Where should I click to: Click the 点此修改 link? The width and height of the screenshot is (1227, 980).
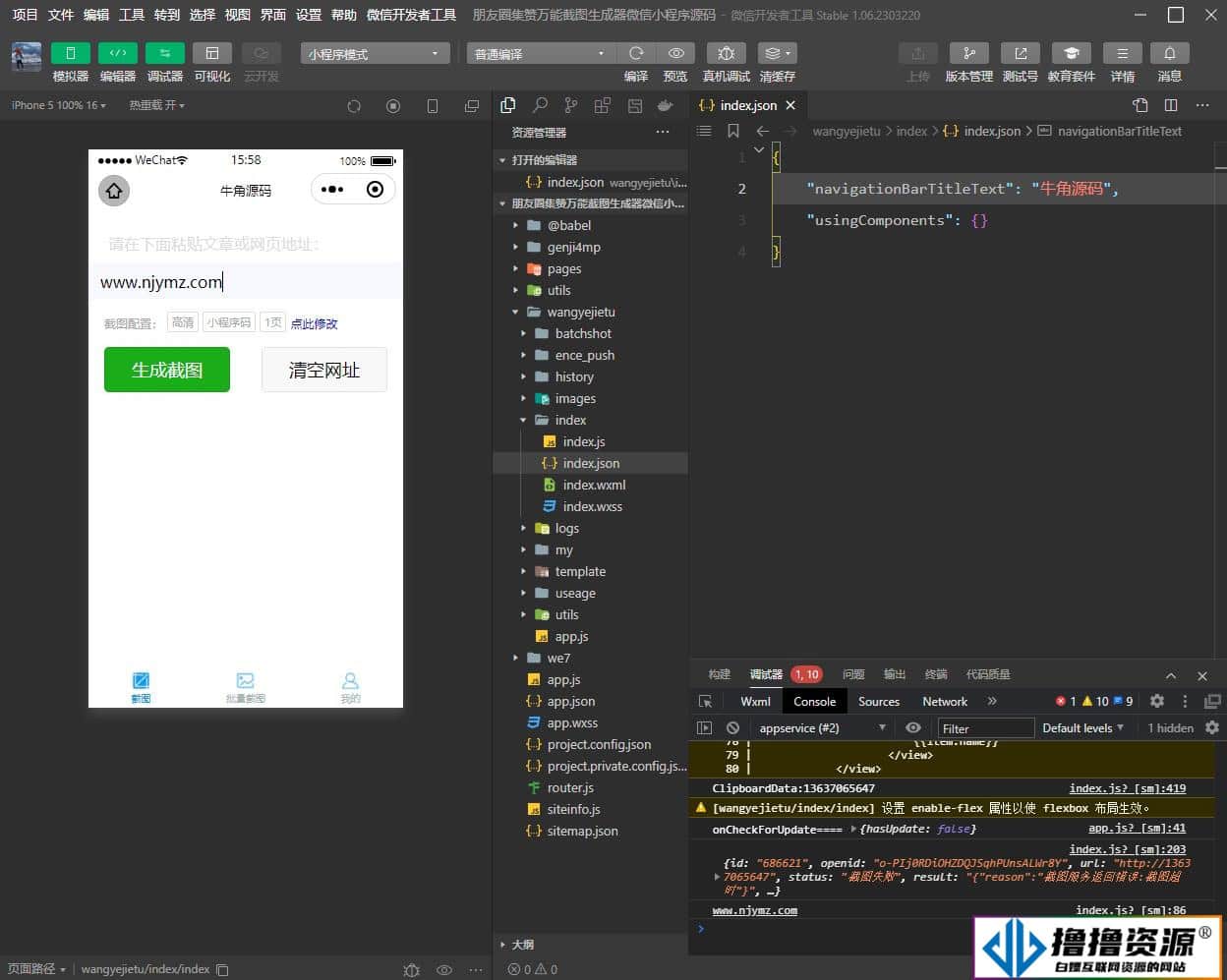[x=314, y=323]
